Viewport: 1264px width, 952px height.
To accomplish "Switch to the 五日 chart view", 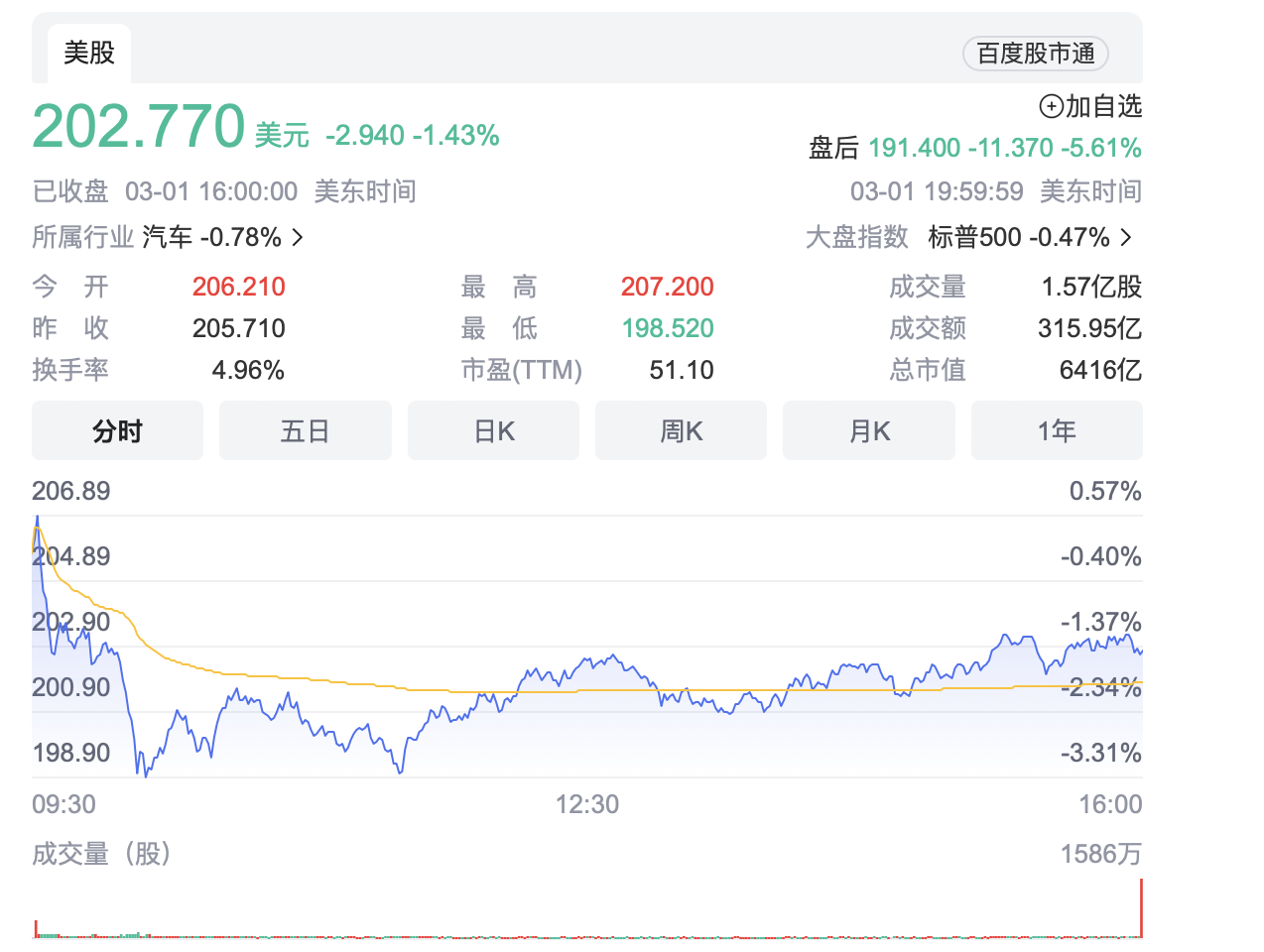I will [305, 431].
